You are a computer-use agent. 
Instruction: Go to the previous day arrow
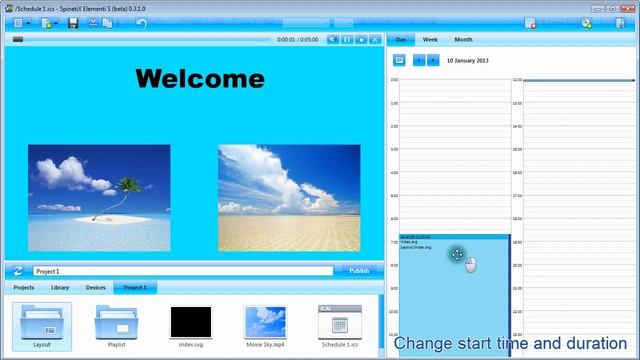419,60
